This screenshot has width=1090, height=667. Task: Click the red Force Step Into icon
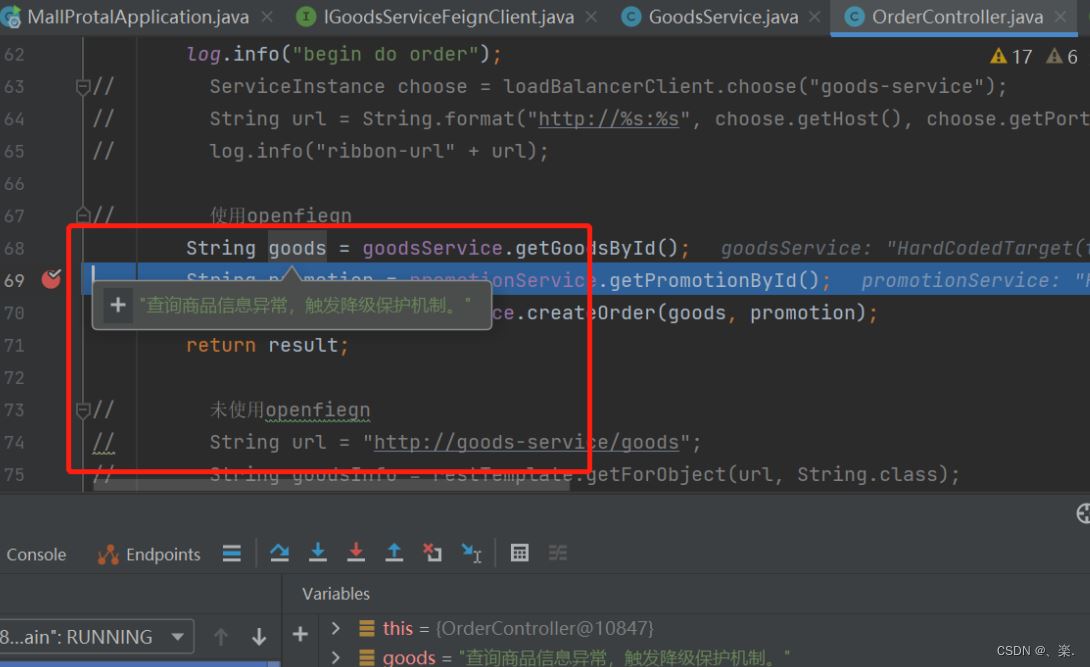[x=356, y=553]
